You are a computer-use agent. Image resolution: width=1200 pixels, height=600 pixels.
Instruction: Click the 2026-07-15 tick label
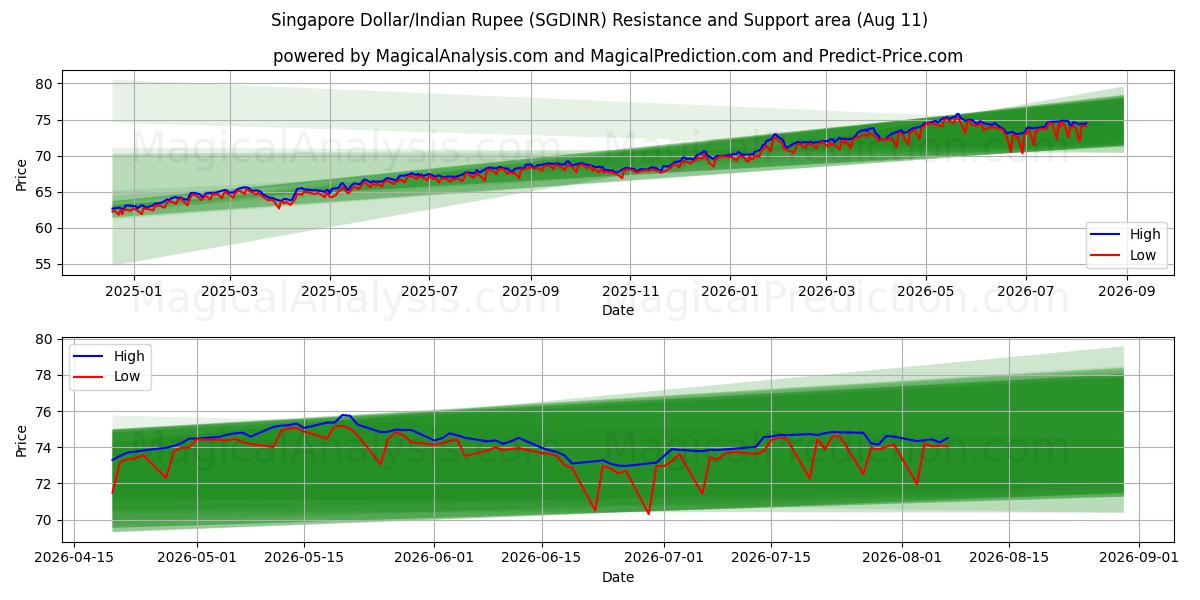(771, 557)
